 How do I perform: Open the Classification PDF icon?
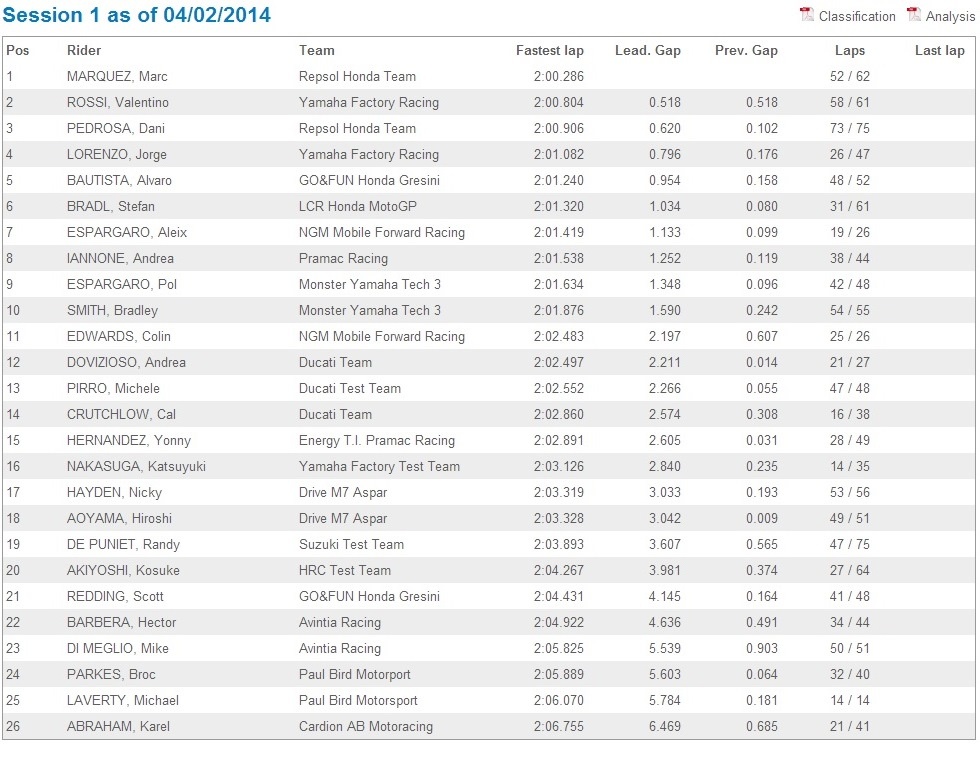click(807, 14)
